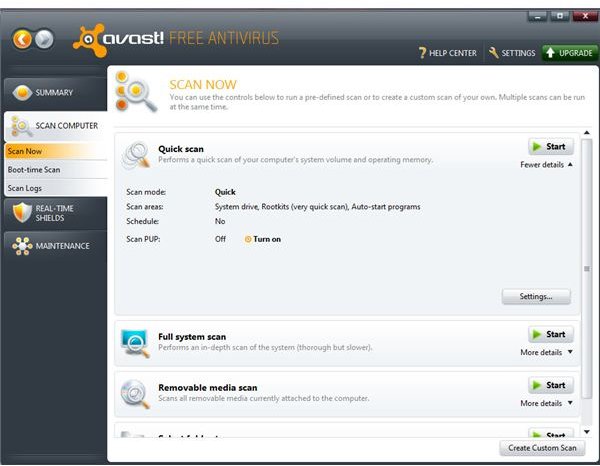
Task: Click the Maintenance molecule icon
Action: (x=22, y=246)
